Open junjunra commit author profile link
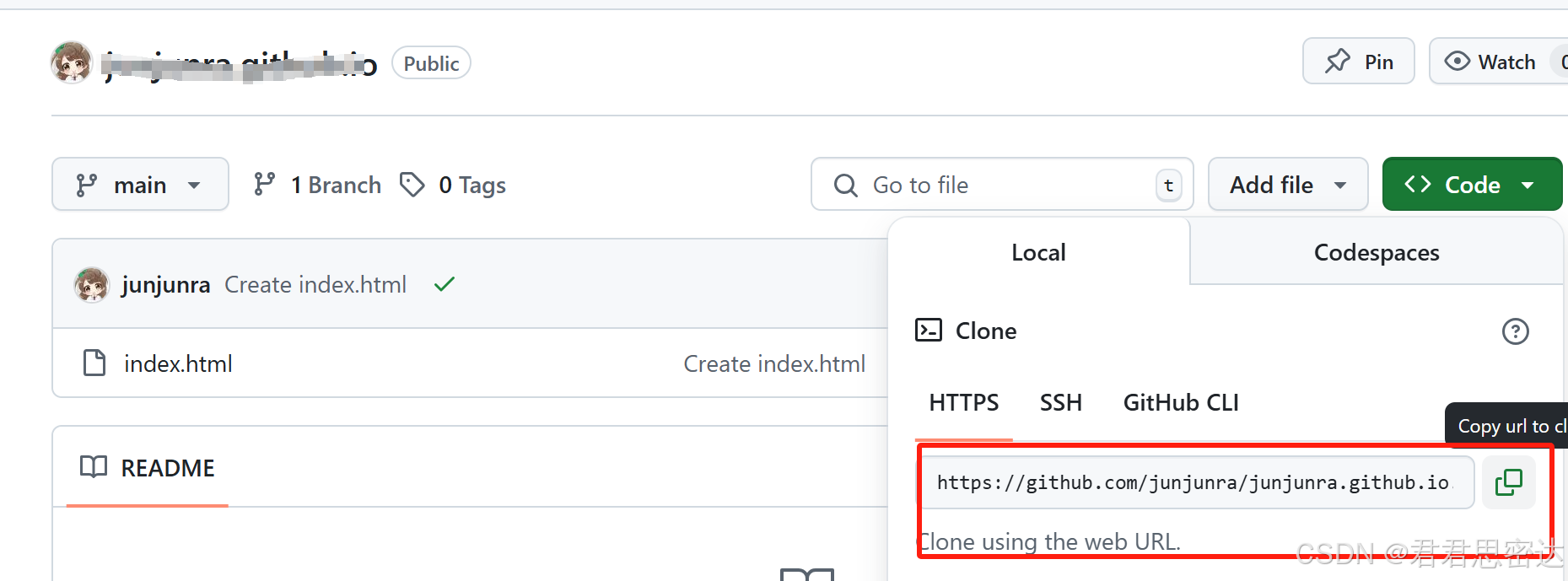This screenshot has width=1568, height=581. (165, 284)
